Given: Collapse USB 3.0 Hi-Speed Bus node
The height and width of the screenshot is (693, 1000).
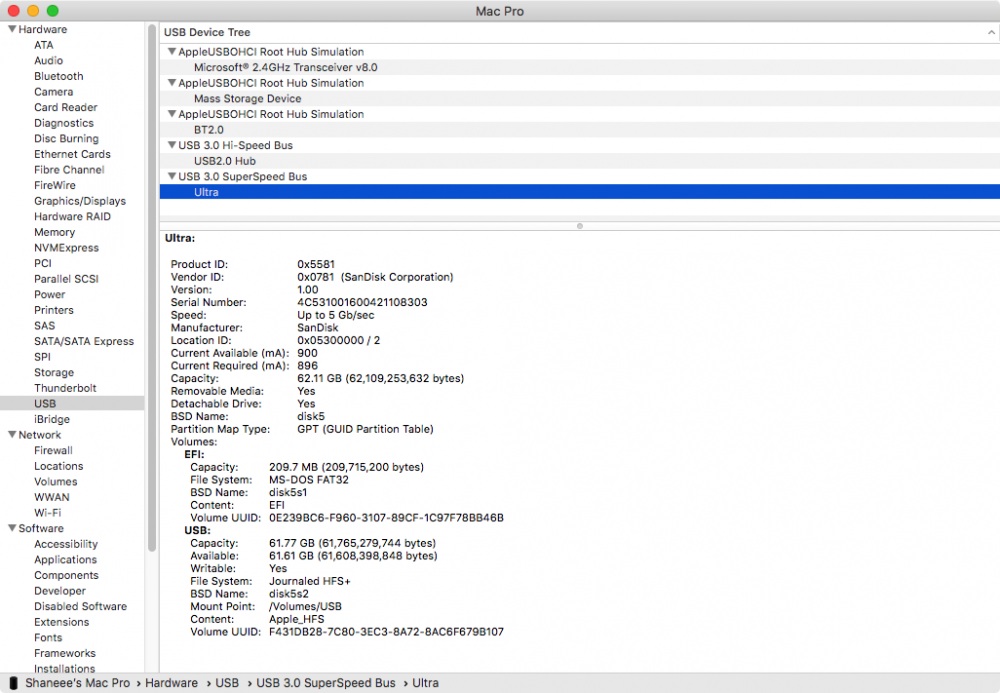Looking at the screenshot, I should (172, 145).
